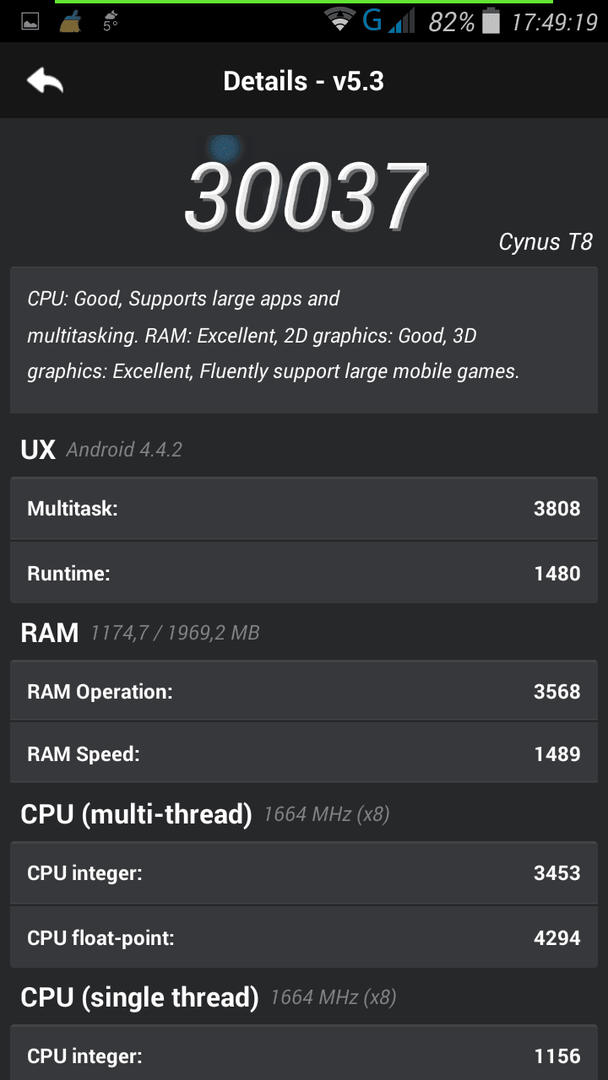
Task: Open the image notification icon in status bar
Action: click(30, 22)
